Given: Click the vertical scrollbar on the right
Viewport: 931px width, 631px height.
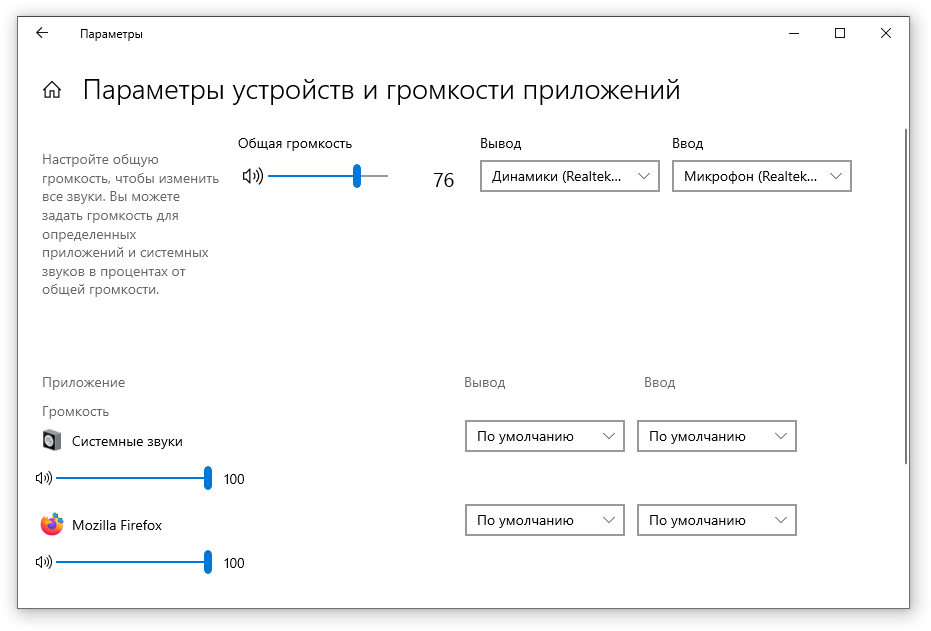Looking at the screenshot, I should tap(905, 296).
